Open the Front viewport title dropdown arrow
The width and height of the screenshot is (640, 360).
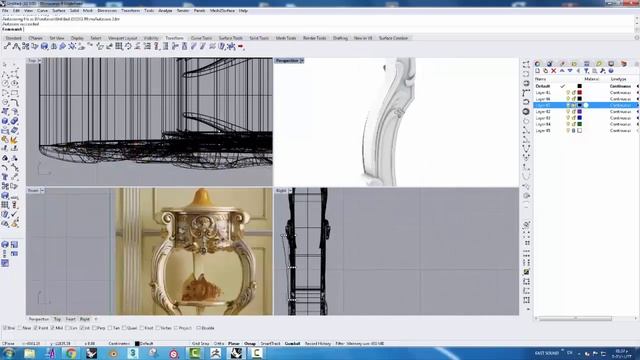point(42,191)
